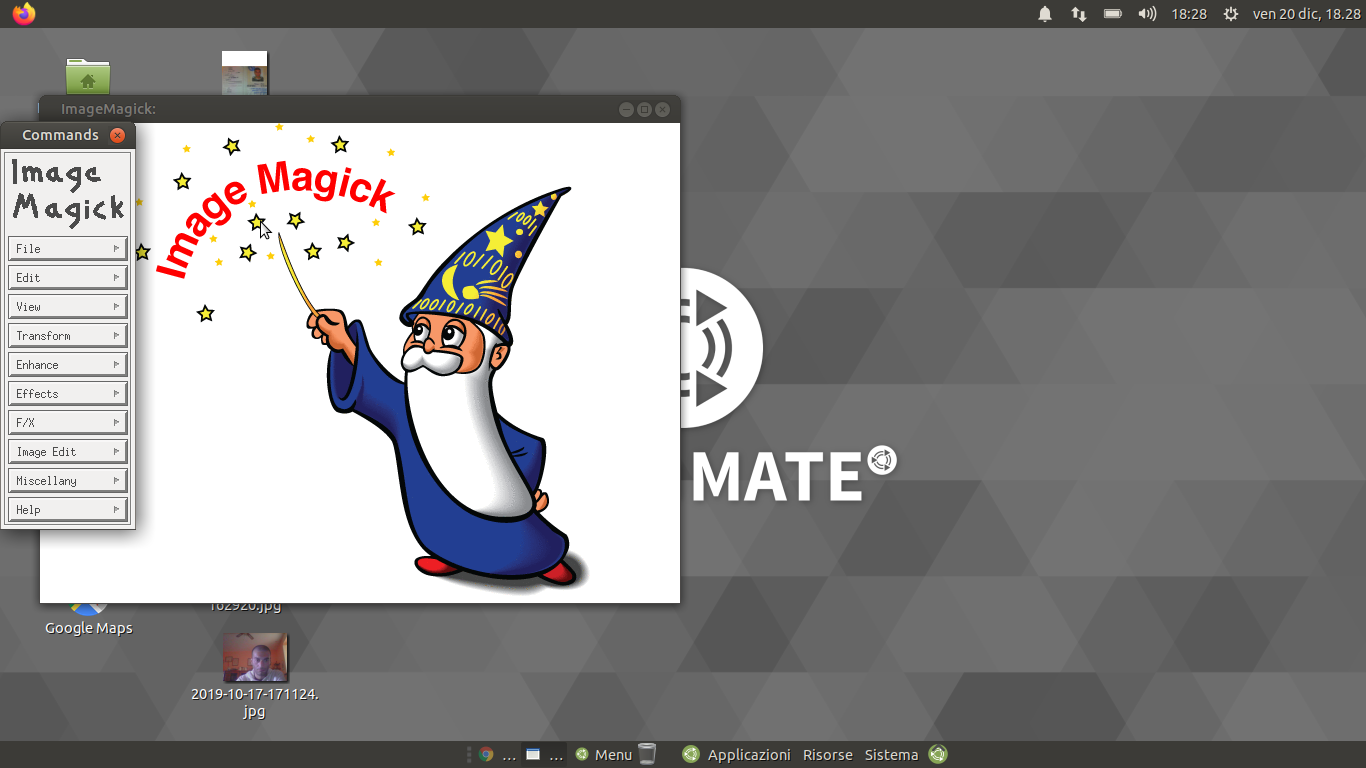1366x768 pixels.
Task: Minimize the ImageMagick window
Action: [627, 109]
